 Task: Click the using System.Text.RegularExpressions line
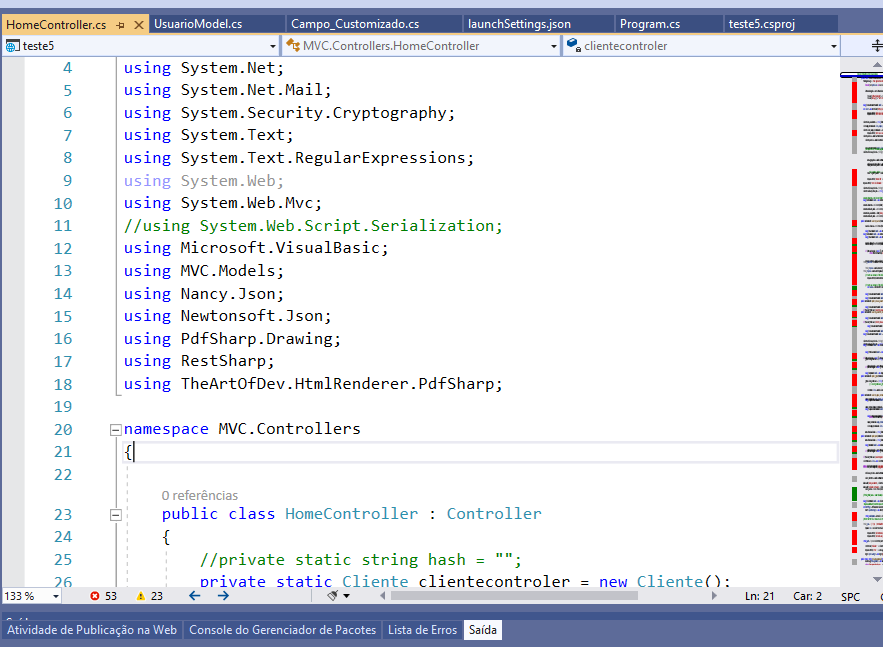298,158
